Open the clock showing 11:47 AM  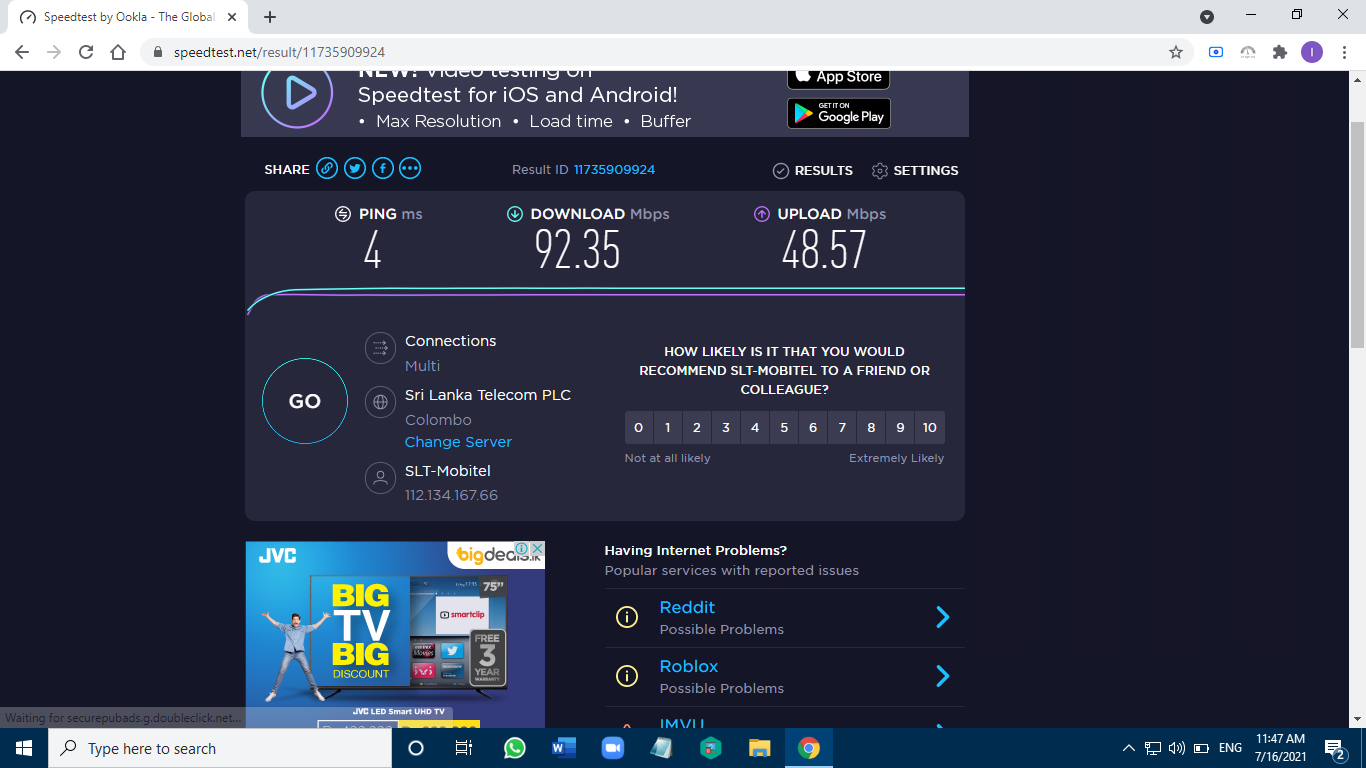tap(1281, 748)
